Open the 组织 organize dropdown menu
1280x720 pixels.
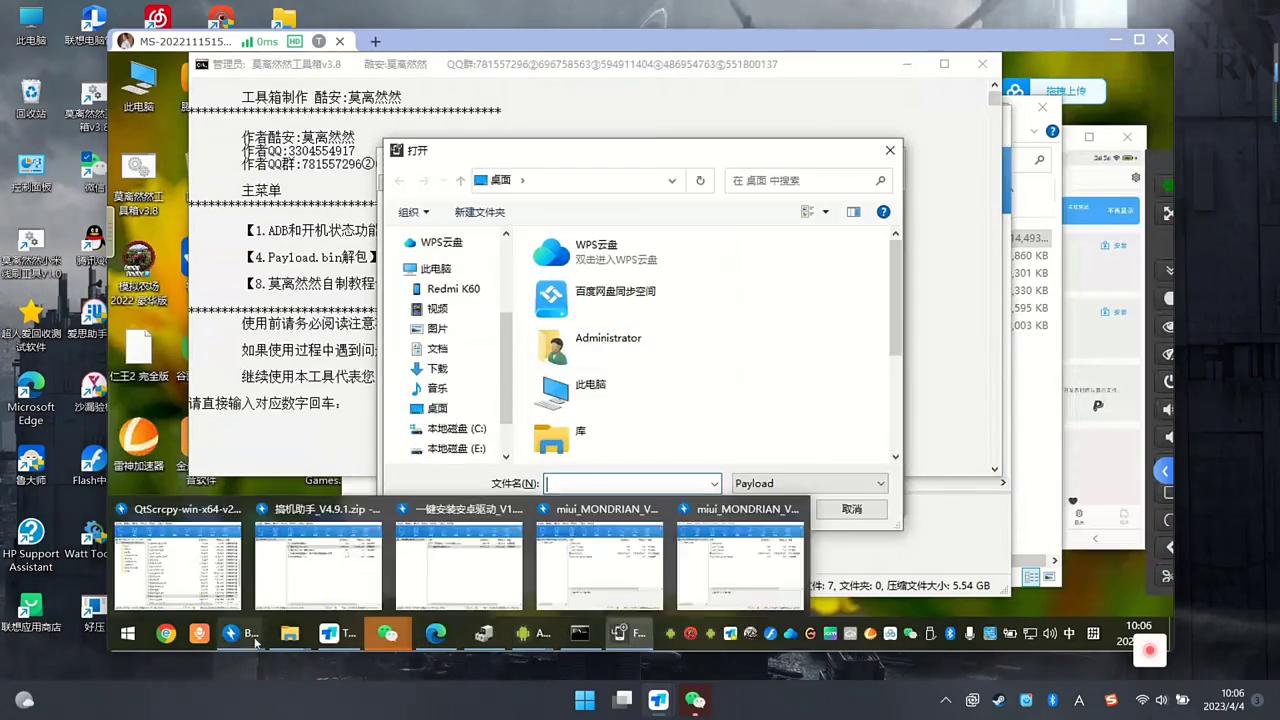[x=413, y=212]
